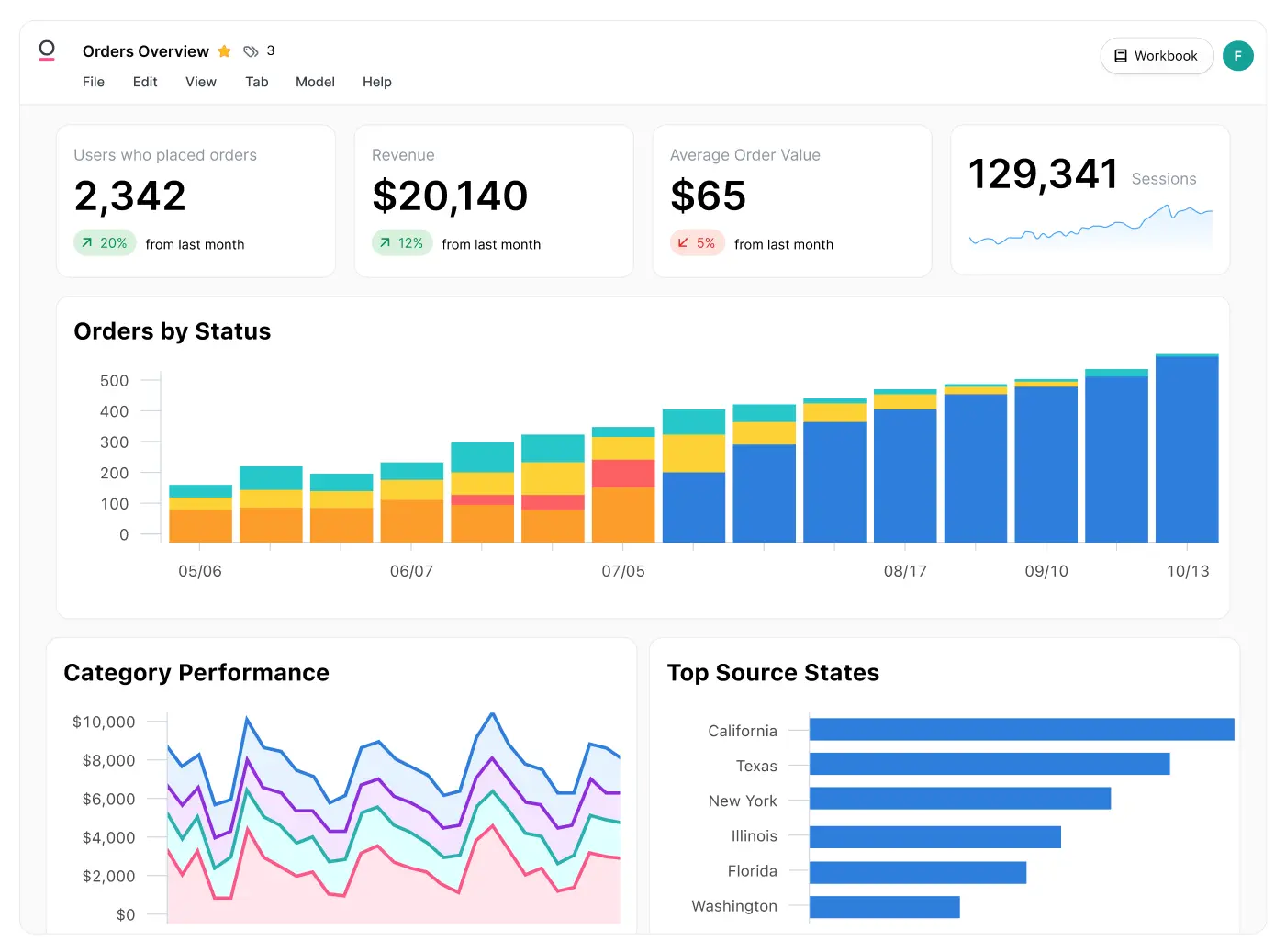Click the green 20% increase badge
Viewport: 1286px width, 952px height.
tap(105, 243)
